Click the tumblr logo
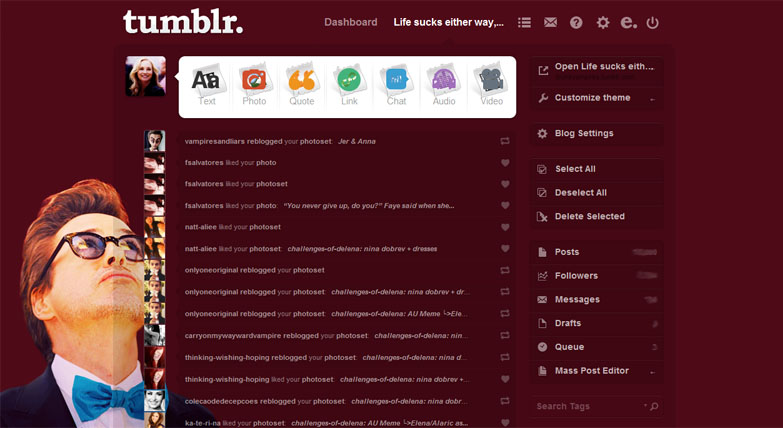 [x=183, y=22]
